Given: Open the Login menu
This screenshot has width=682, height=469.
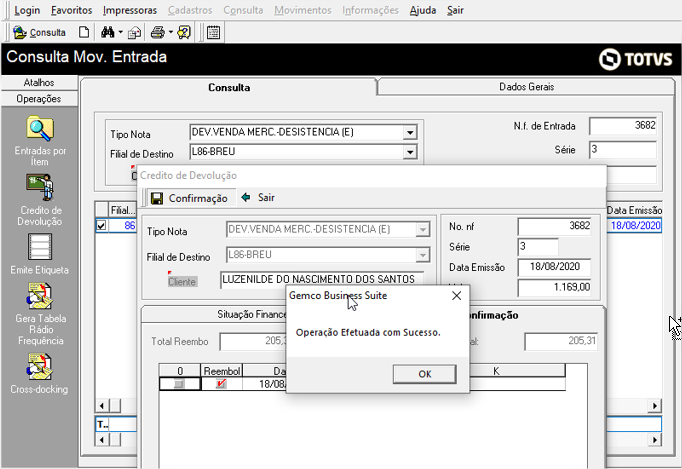Looking at the screenshot, I should pyautogui.click(x=27, y=10).
